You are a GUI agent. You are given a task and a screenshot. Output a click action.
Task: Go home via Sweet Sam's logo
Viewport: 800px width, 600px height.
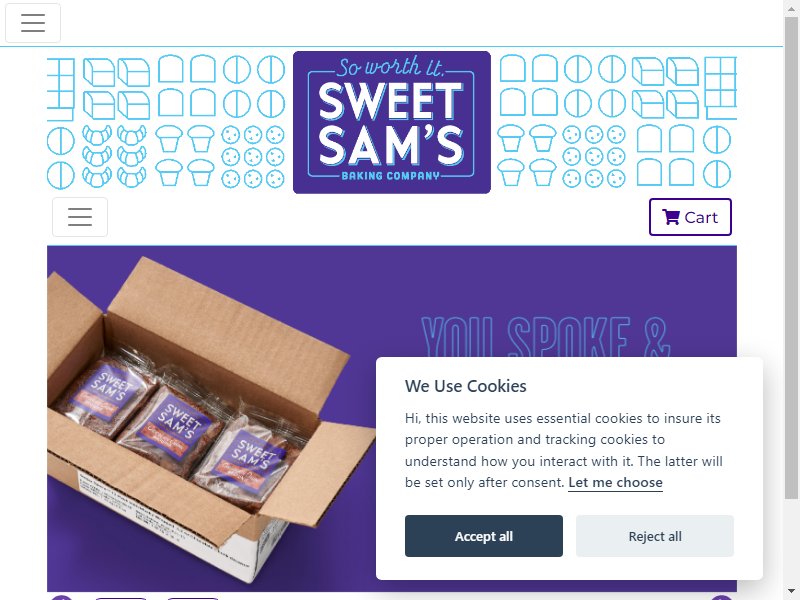click(391, 122)
